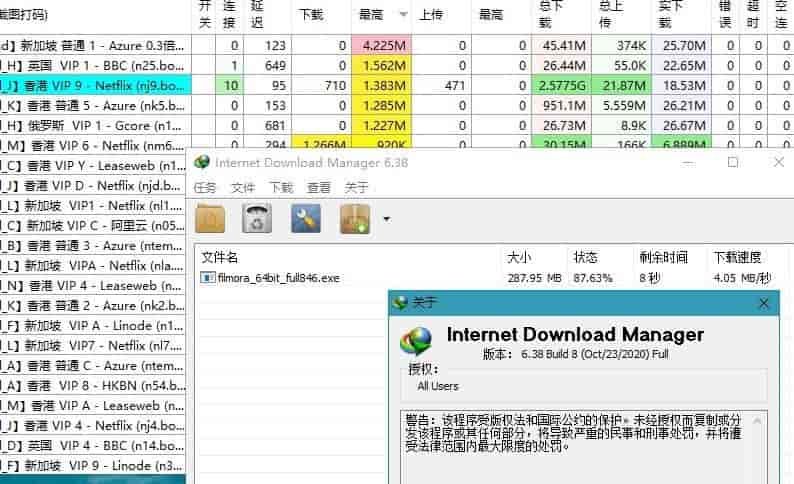The width and height of the screenshot is (794, 484).
Task: Select highlighted 香港 VIP 9 - Netflix server
Action: pyautogui.click(x=95, y=86)
